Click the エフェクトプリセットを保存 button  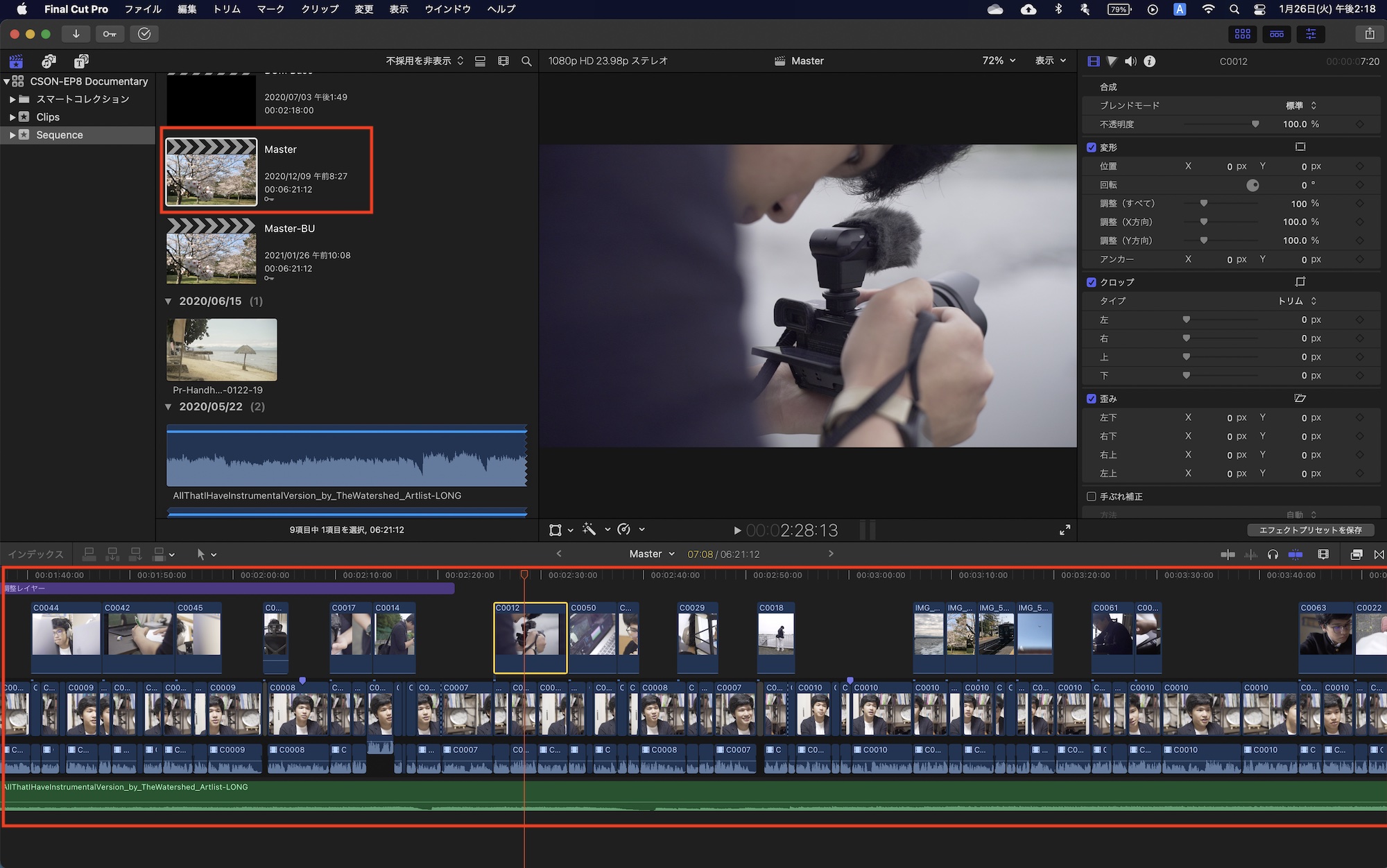(1310, 530)
